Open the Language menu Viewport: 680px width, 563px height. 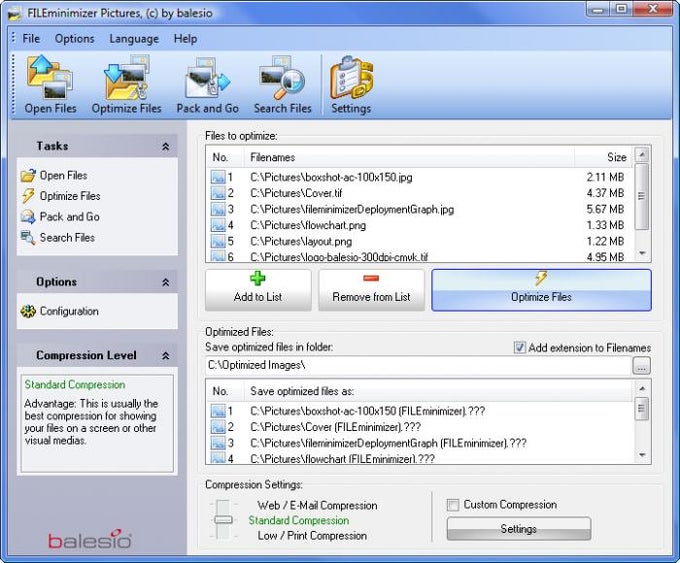(134, 39)
